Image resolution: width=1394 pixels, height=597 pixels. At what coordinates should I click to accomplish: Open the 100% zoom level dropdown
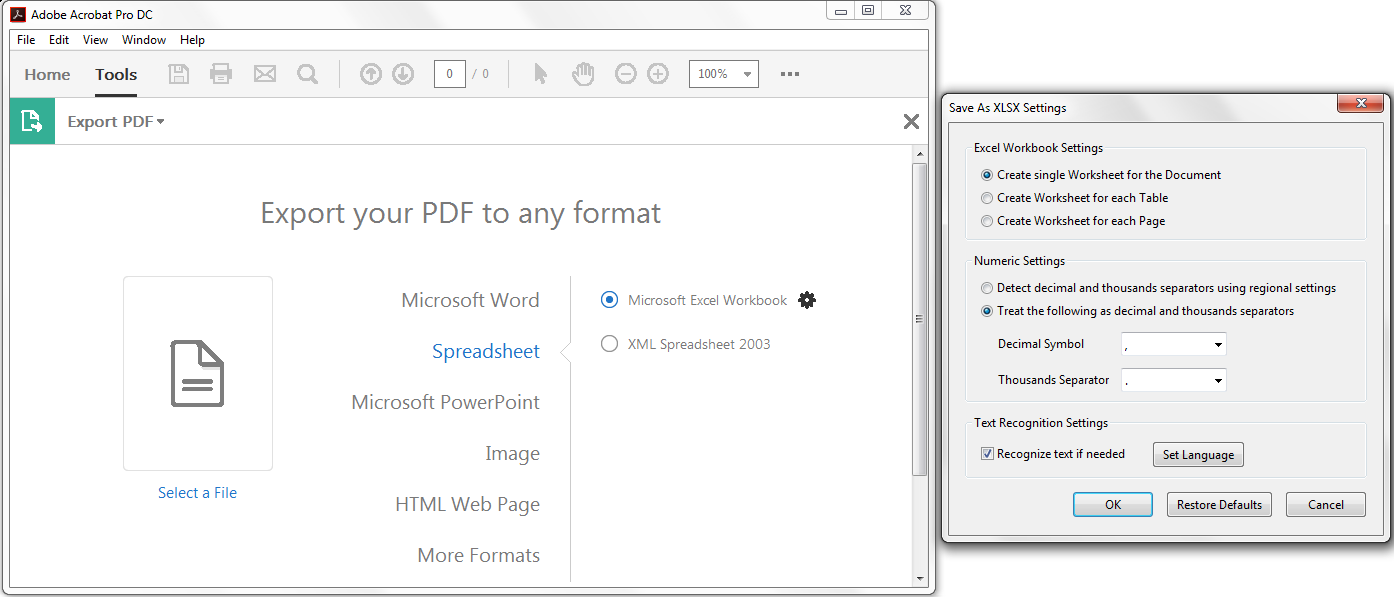click(x=724, y=74)
